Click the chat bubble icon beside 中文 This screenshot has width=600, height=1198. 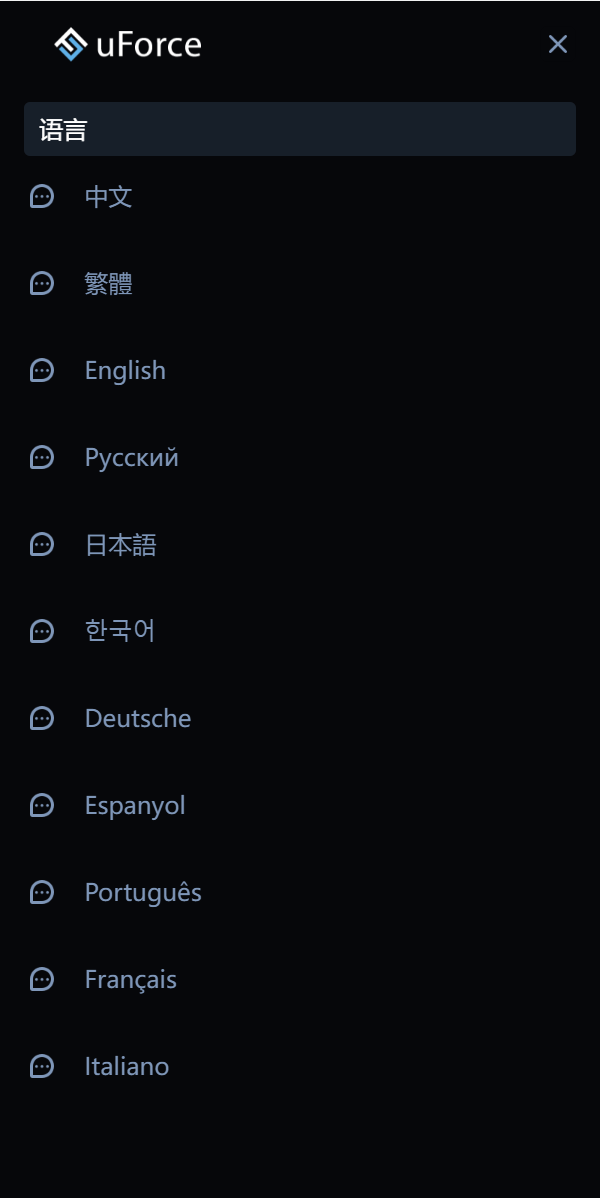pos(41,196)
